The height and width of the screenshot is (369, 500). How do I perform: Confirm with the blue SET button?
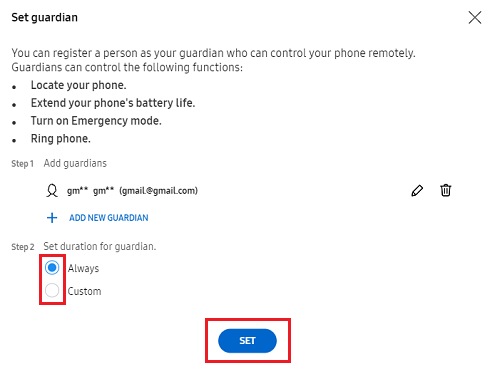coord(247,341)
